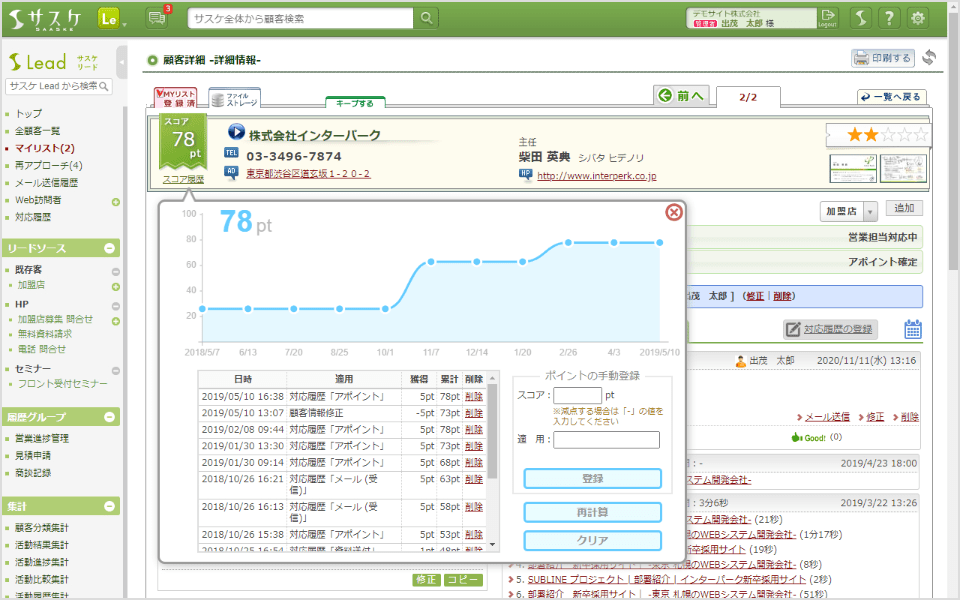Collapse the リードソース section
This screenshot has width=960, height=600.
click(110, 248)
